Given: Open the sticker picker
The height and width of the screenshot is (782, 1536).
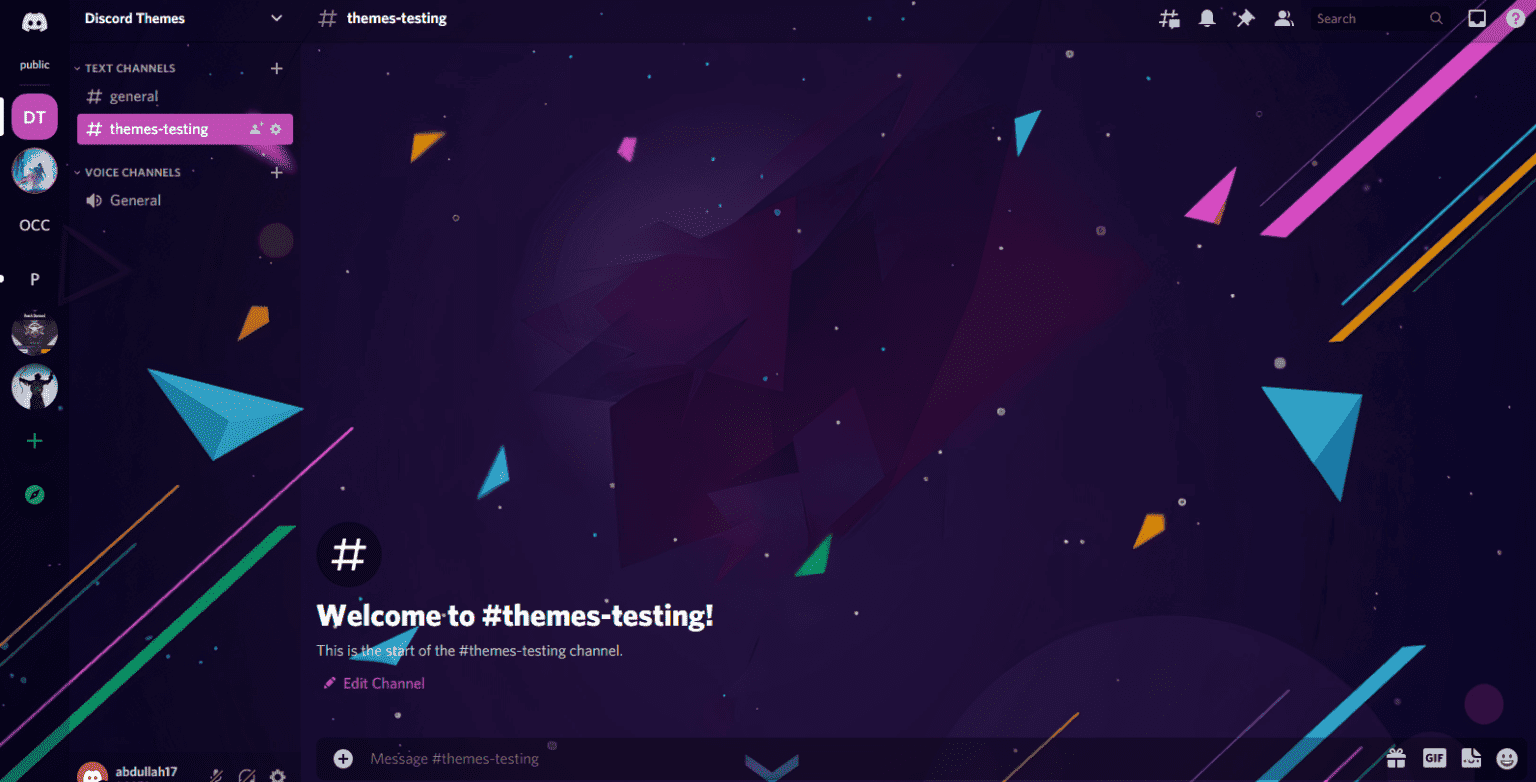Looking at the screenshot, I should (1470, 759).
